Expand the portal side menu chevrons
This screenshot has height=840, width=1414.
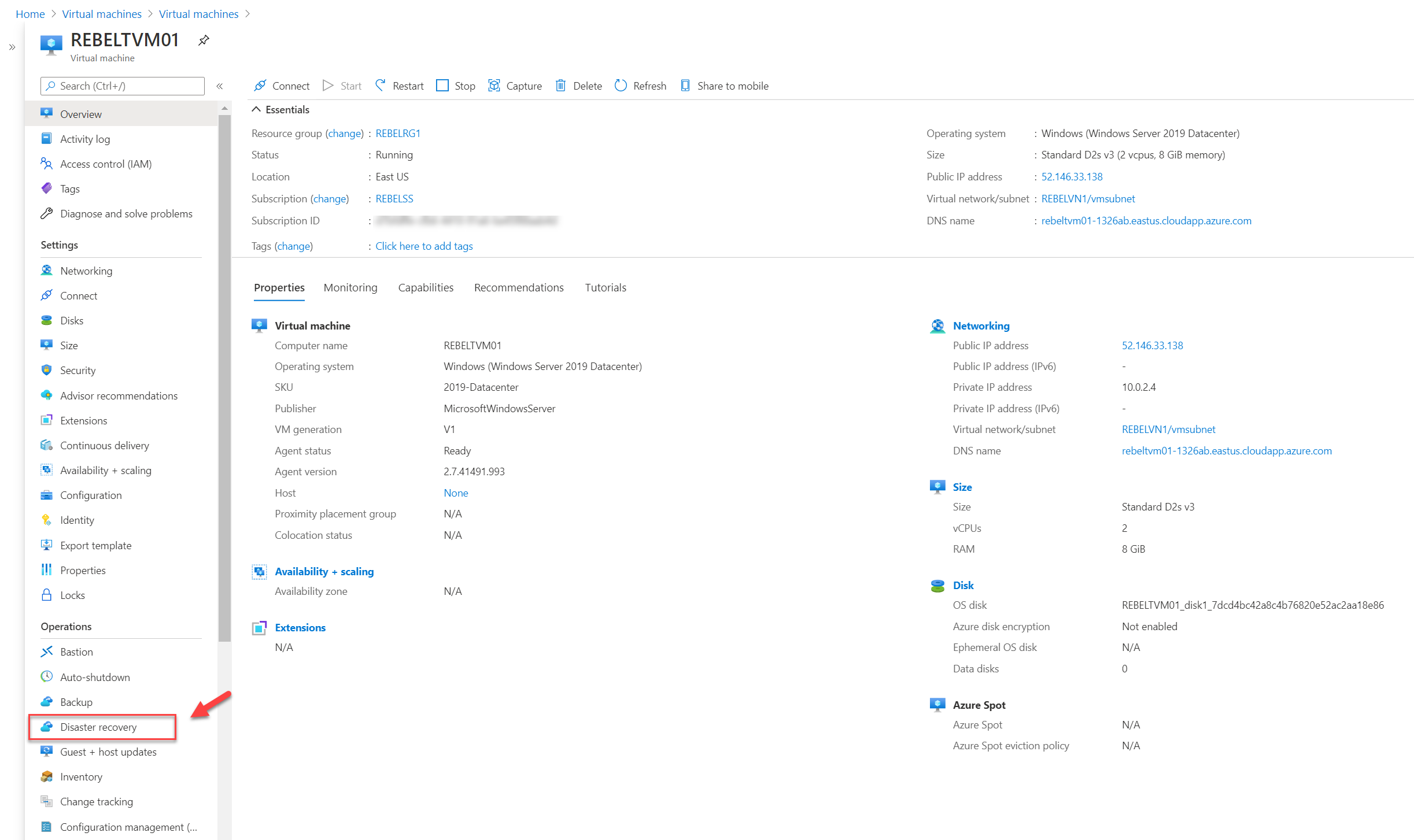(12, 47)
